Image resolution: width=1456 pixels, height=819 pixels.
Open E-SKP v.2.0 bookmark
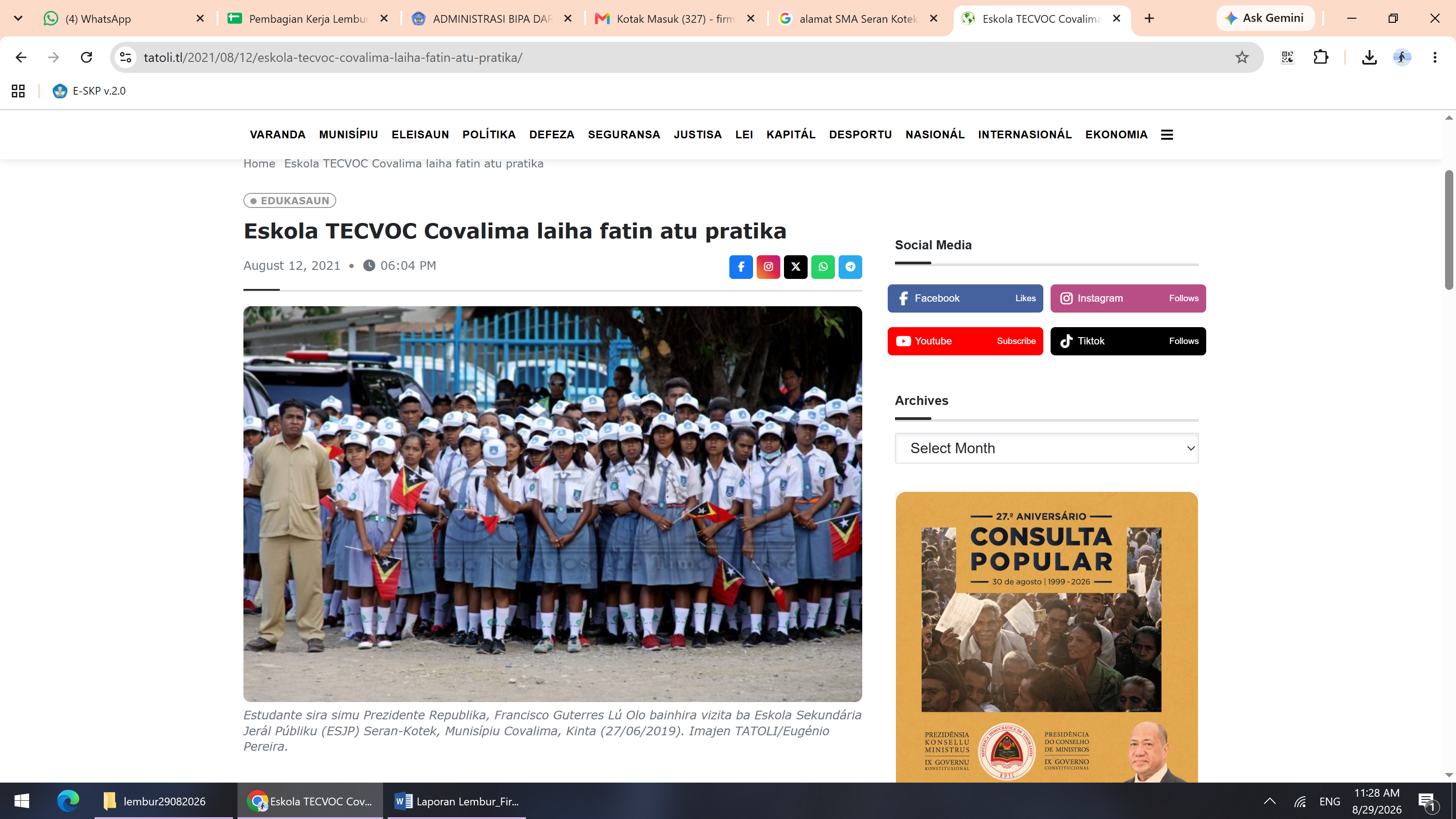click(89, 91)
